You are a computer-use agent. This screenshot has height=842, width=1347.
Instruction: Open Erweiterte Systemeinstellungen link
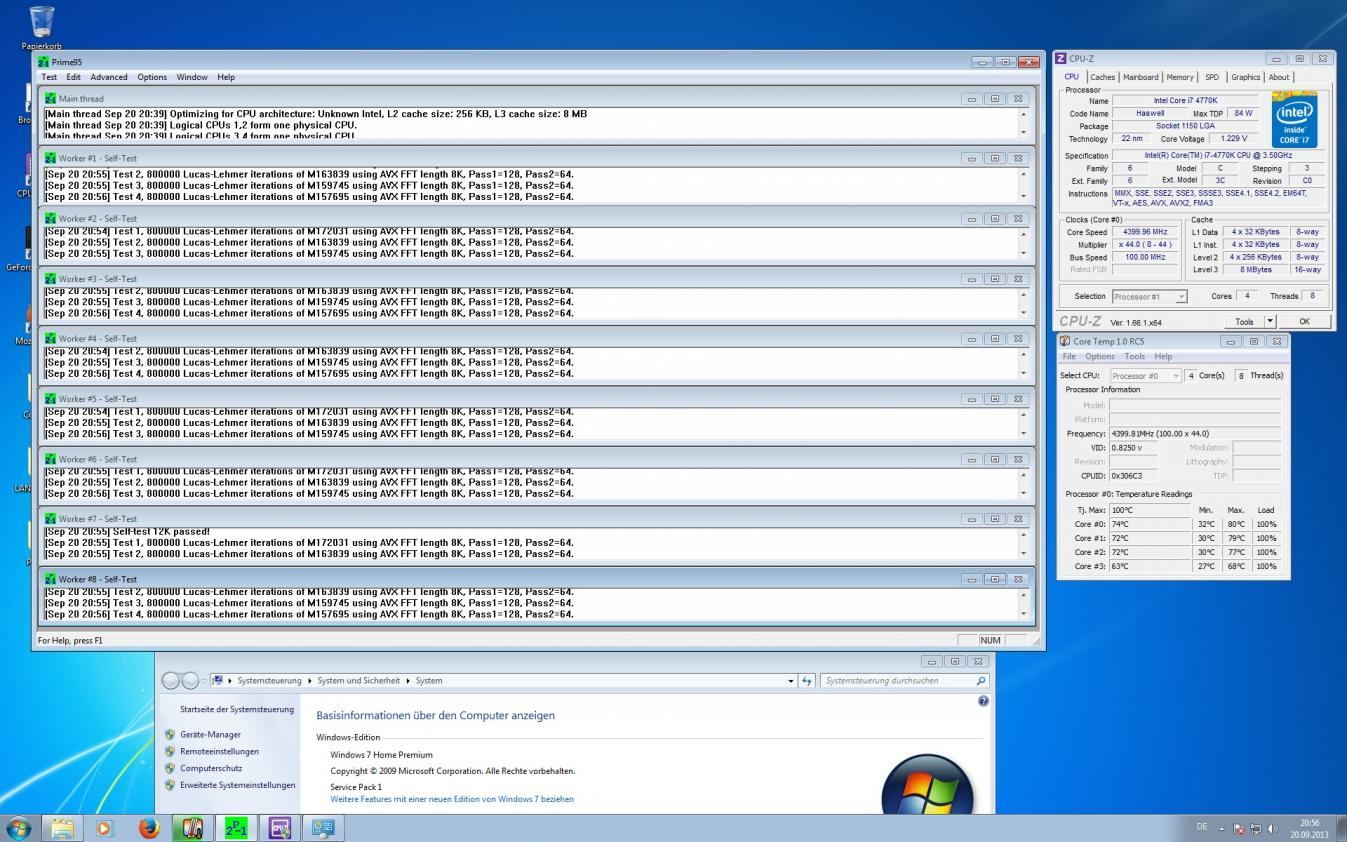pos(238,786)
